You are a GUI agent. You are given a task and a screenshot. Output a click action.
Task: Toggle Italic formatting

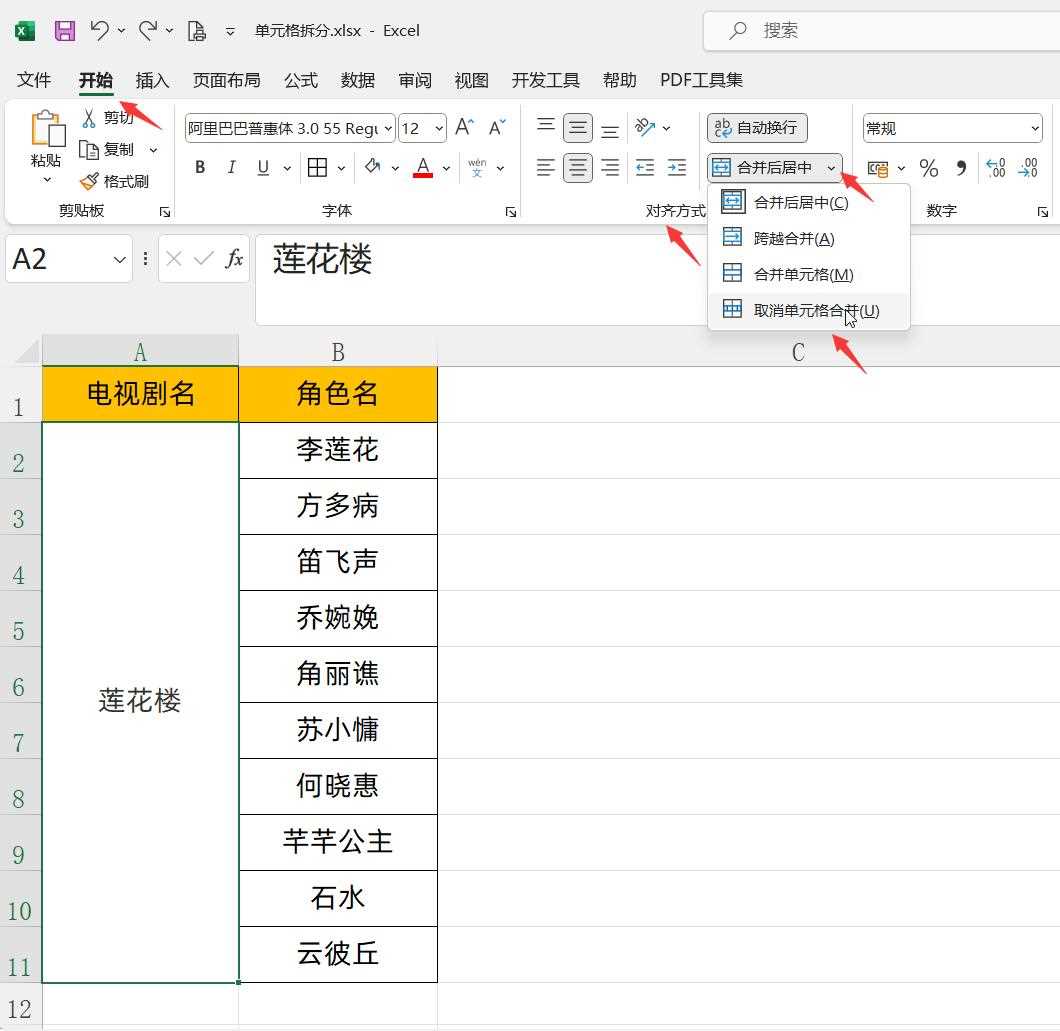[x=232, y=167]
